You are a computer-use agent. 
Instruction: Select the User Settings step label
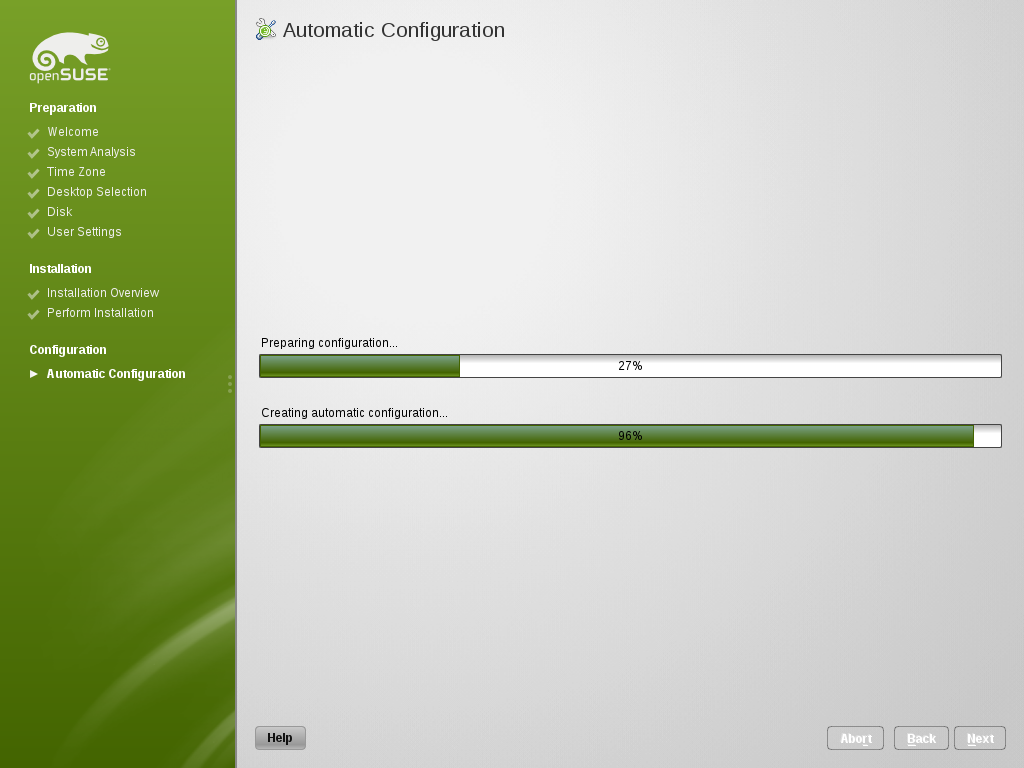tap(84, 232)
